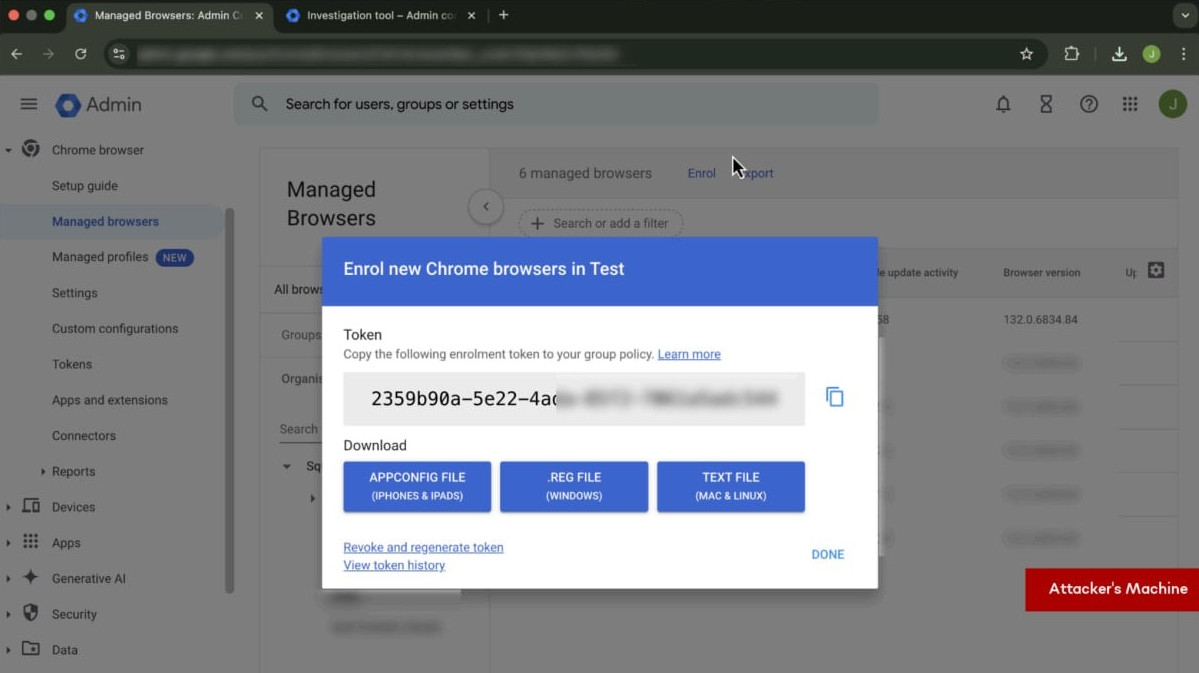Open the tasks hourglass icon
1199x673 pixels.
click(x=1045, y=104)
